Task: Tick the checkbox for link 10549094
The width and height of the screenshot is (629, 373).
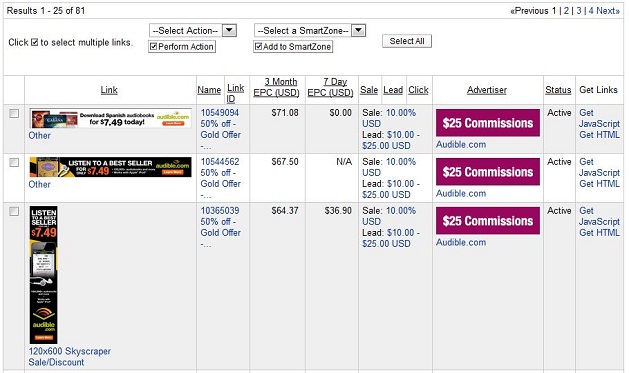Action: coord(14,114)
